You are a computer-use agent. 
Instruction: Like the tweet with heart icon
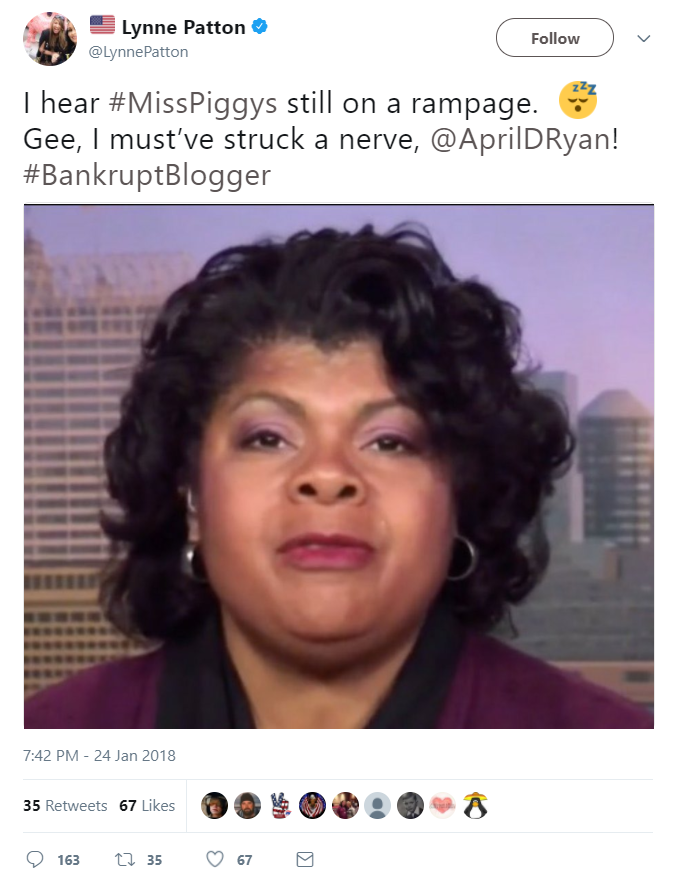point(215,859)
